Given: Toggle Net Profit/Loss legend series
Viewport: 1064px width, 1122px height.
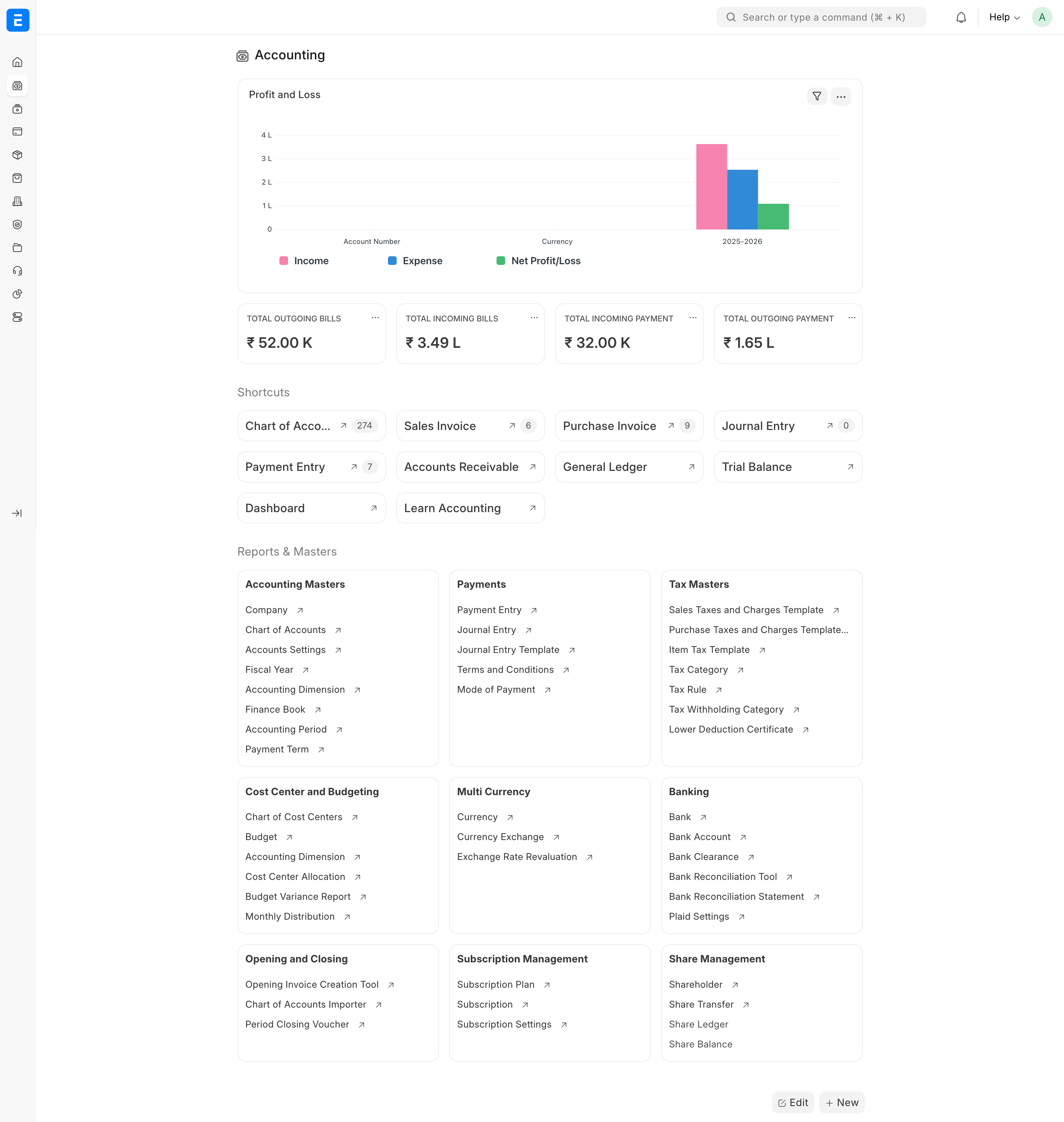Looking at the screenshot, I should coord(538,261).
